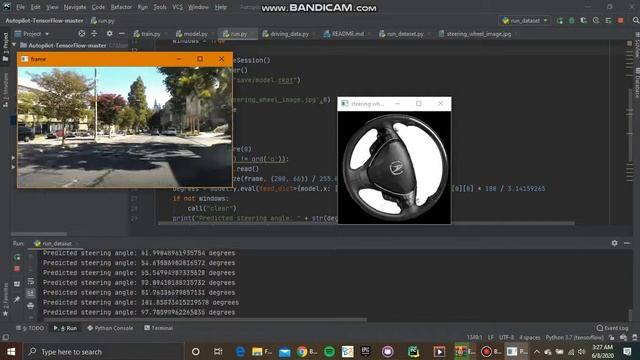The width and height of the screenshot is (640, 360).
Task: Switch to the run_dataset.py editor tab
Action: click(402, 34)
